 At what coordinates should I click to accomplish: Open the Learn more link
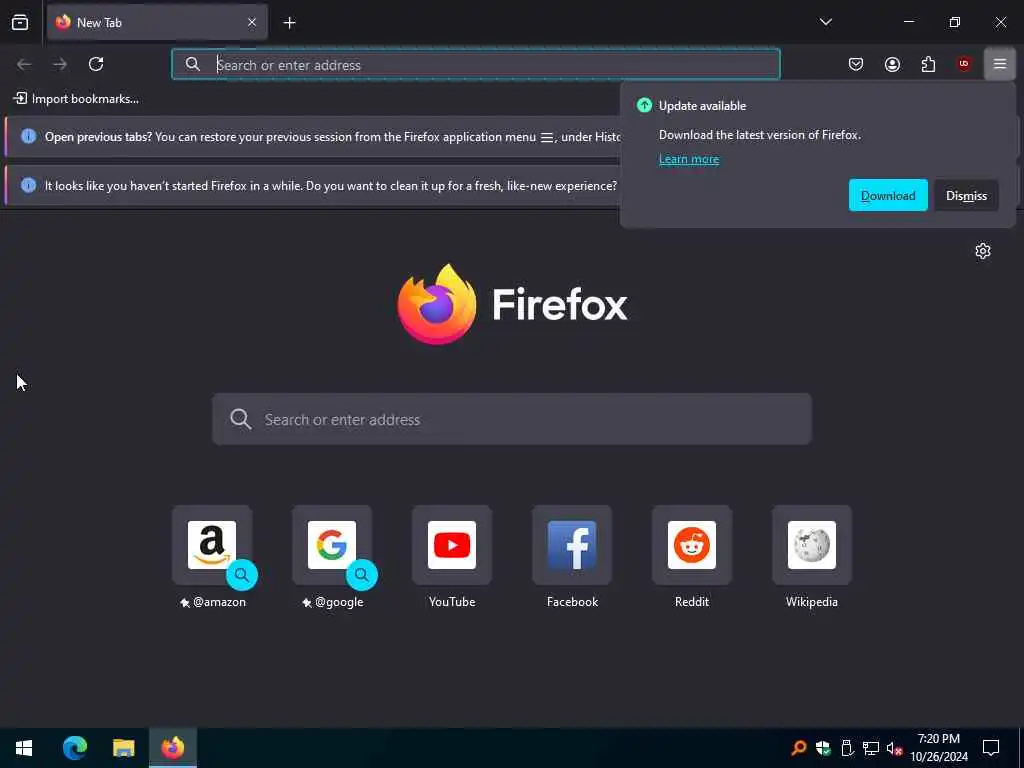tap(688, 159)
